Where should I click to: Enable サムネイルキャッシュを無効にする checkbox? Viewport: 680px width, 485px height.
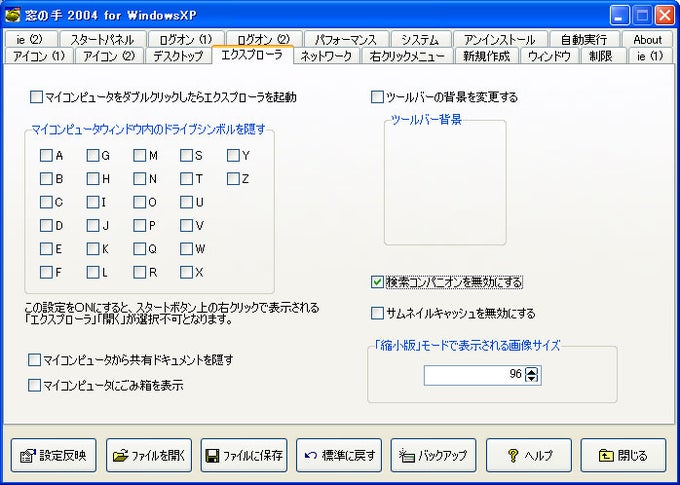coord(377,313)
